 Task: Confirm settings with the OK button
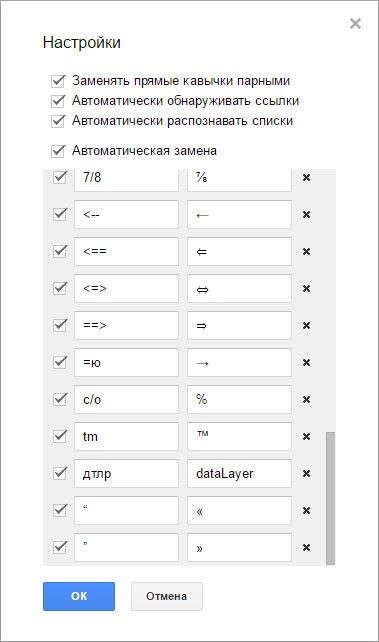point(79,596)
